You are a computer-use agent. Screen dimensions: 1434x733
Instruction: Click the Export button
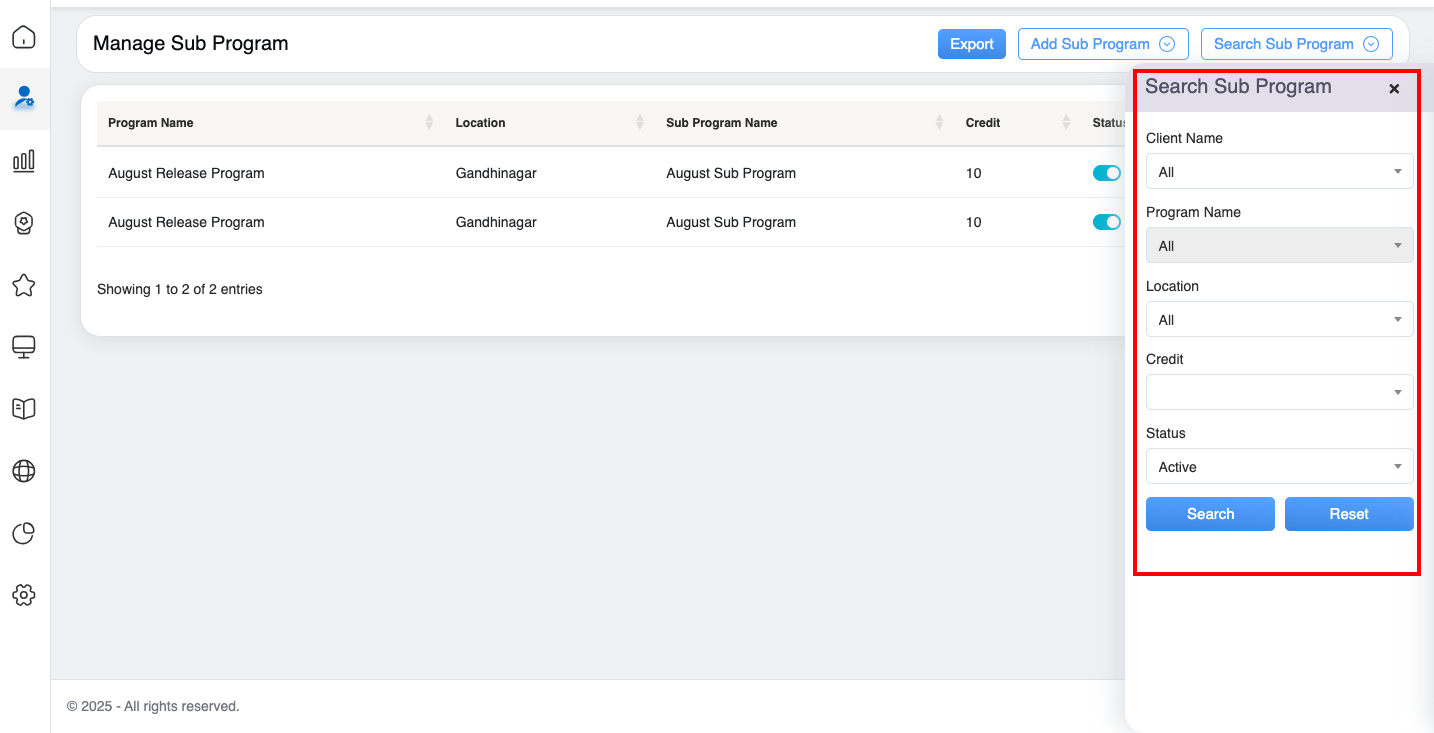pyautogui.click(x=971, y=44)
